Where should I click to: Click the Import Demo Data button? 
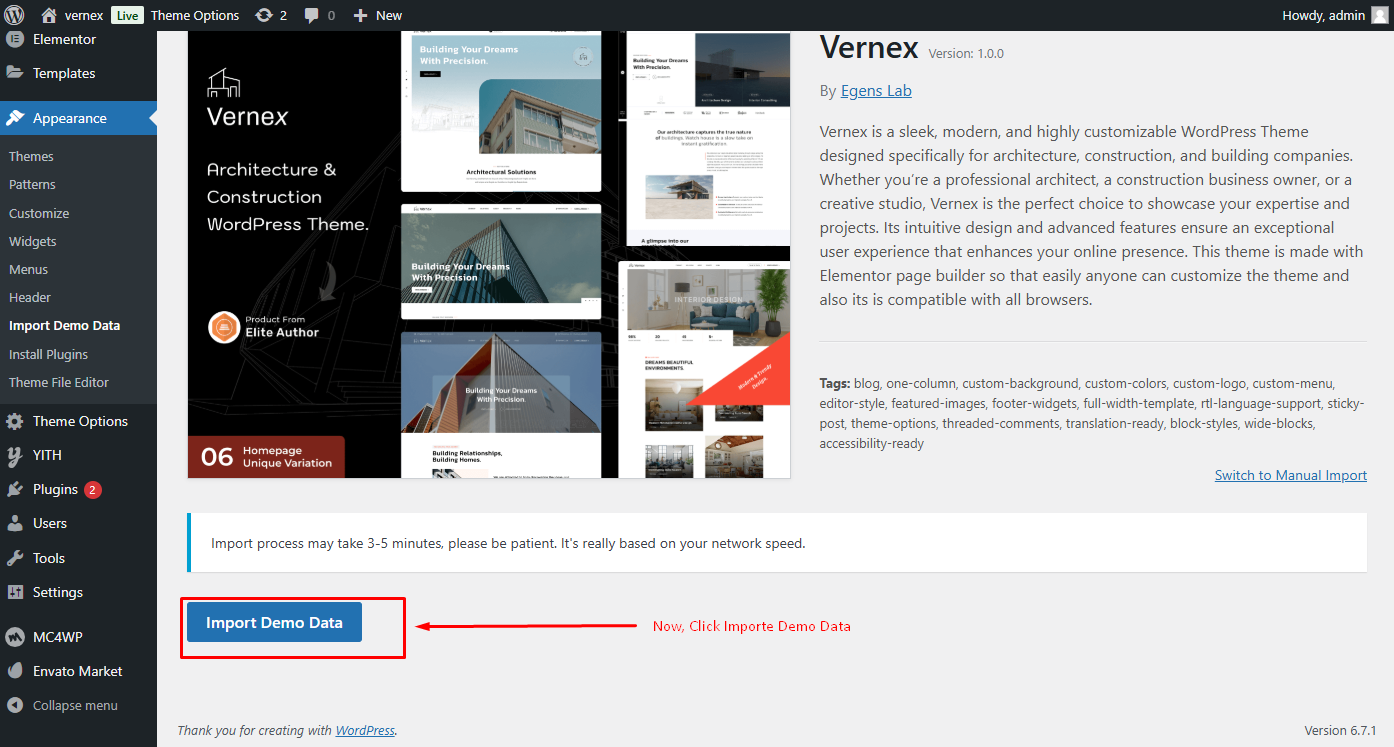pyautogui.click(x=274, y=622)
